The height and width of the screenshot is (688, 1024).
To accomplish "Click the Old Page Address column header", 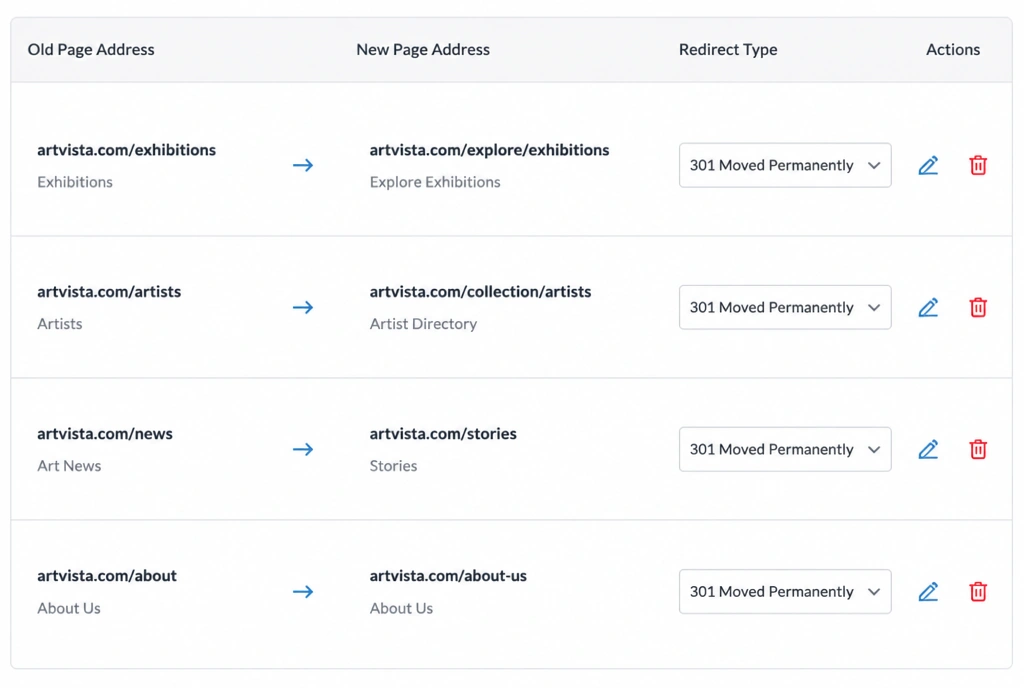I will point(91,50).
